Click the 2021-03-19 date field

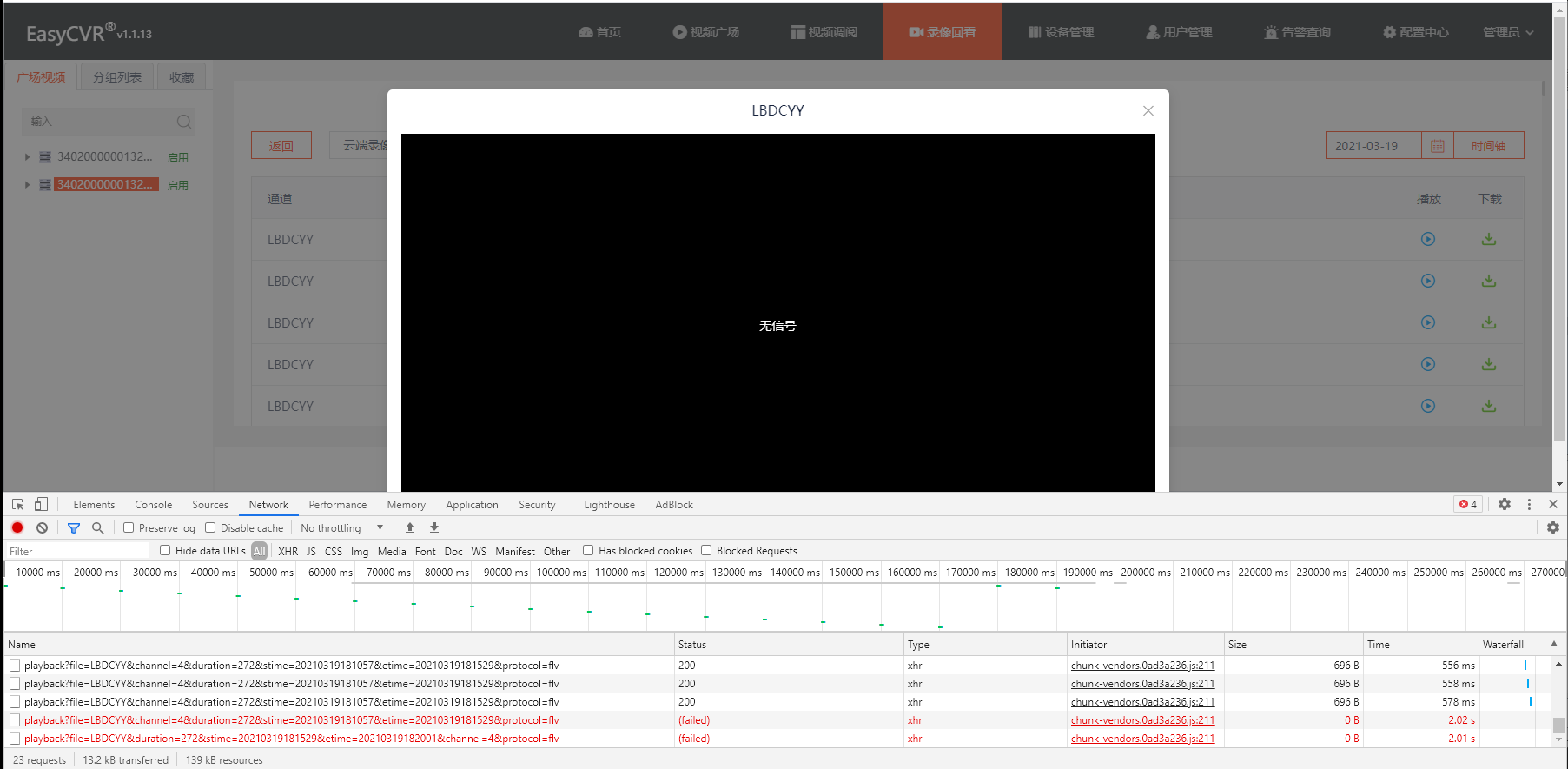(1373, 146)
